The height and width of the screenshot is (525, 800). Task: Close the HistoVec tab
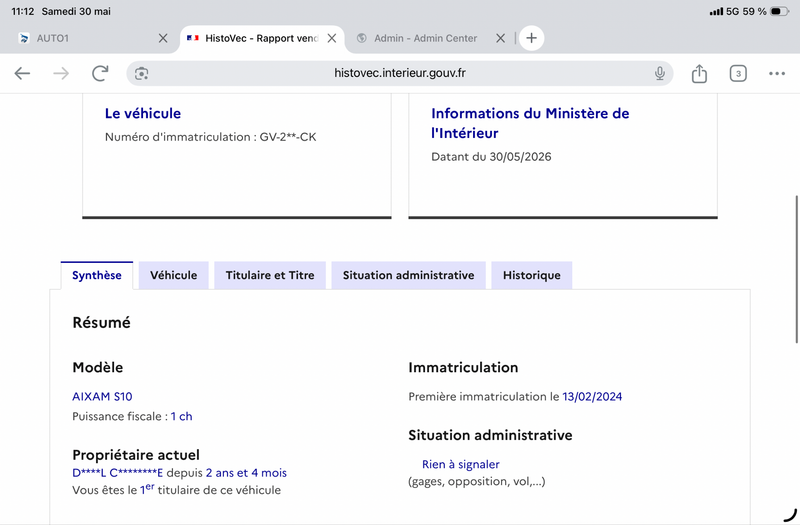coord(332,38)
